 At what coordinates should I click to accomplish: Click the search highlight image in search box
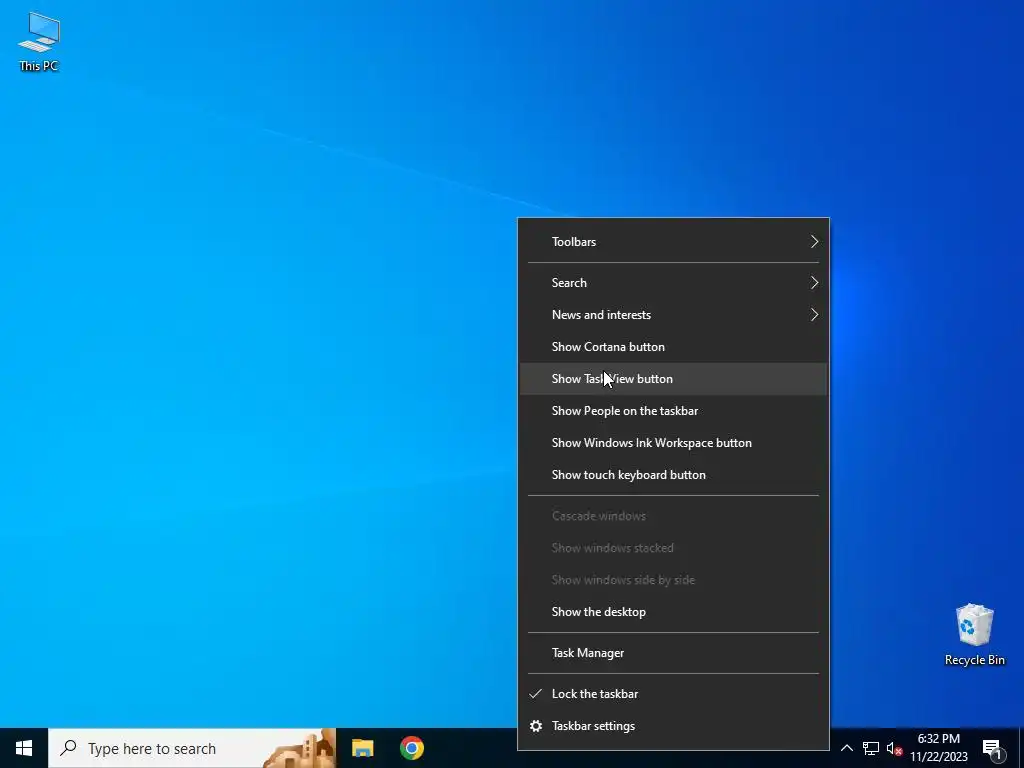(x=299, y=748)
